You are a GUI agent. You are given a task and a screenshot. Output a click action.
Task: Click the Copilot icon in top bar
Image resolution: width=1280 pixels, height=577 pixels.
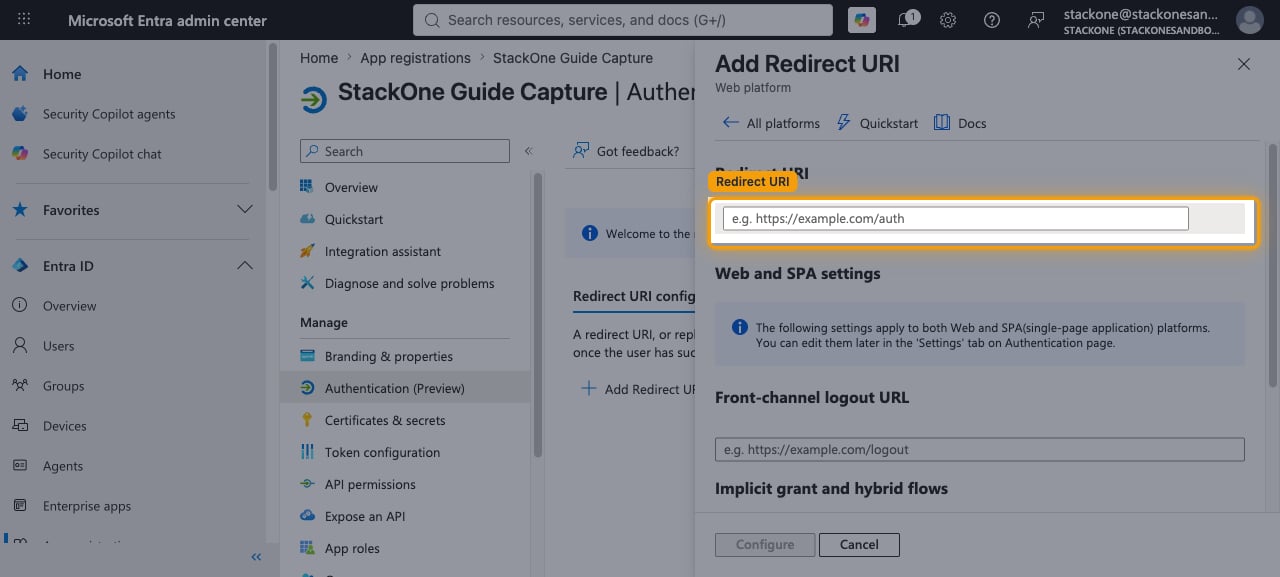[x=860, y=20]
